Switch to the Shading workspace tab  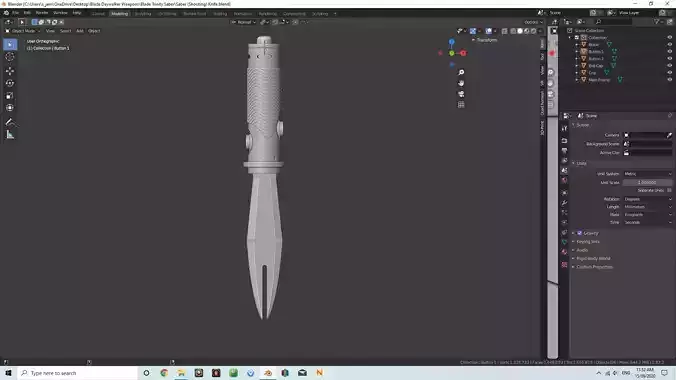220,14
